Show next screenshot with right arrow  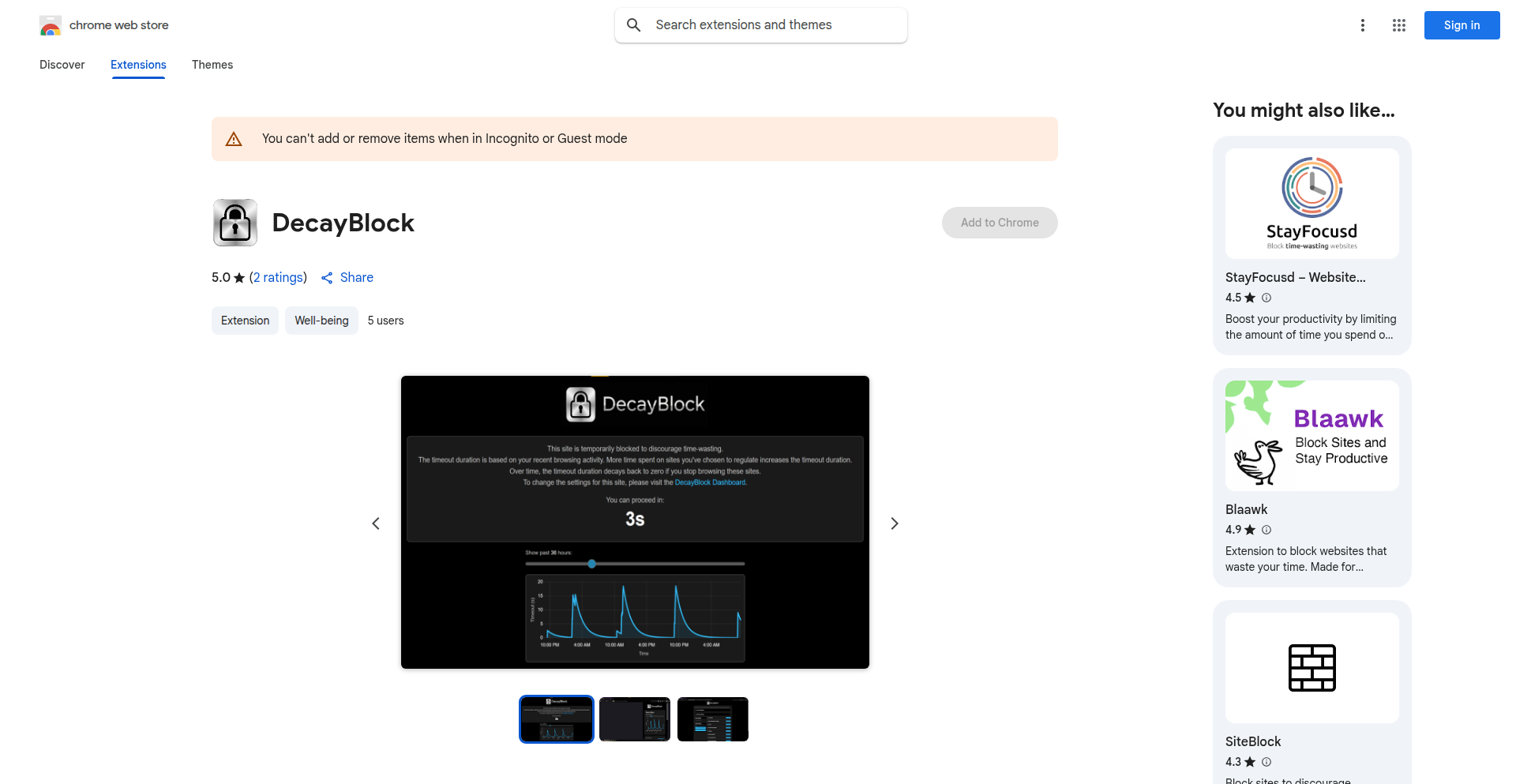(895, 523)
